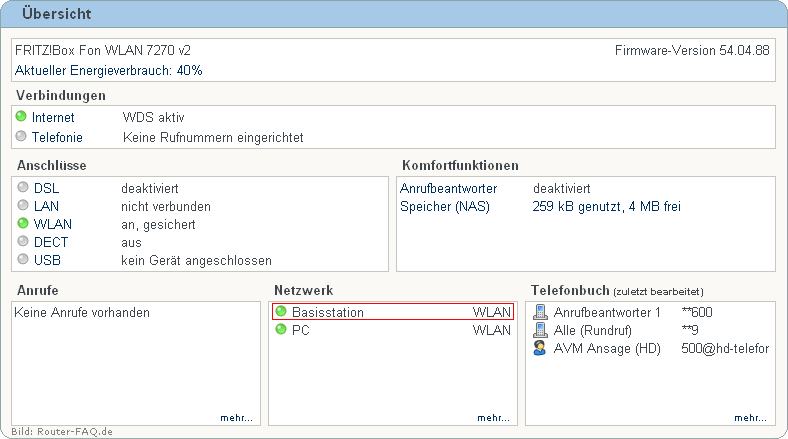The width and height of the screenshot is (788, 439).
Task: Click 'WDS aktiv' status text
Action: [x=154, y=118]
